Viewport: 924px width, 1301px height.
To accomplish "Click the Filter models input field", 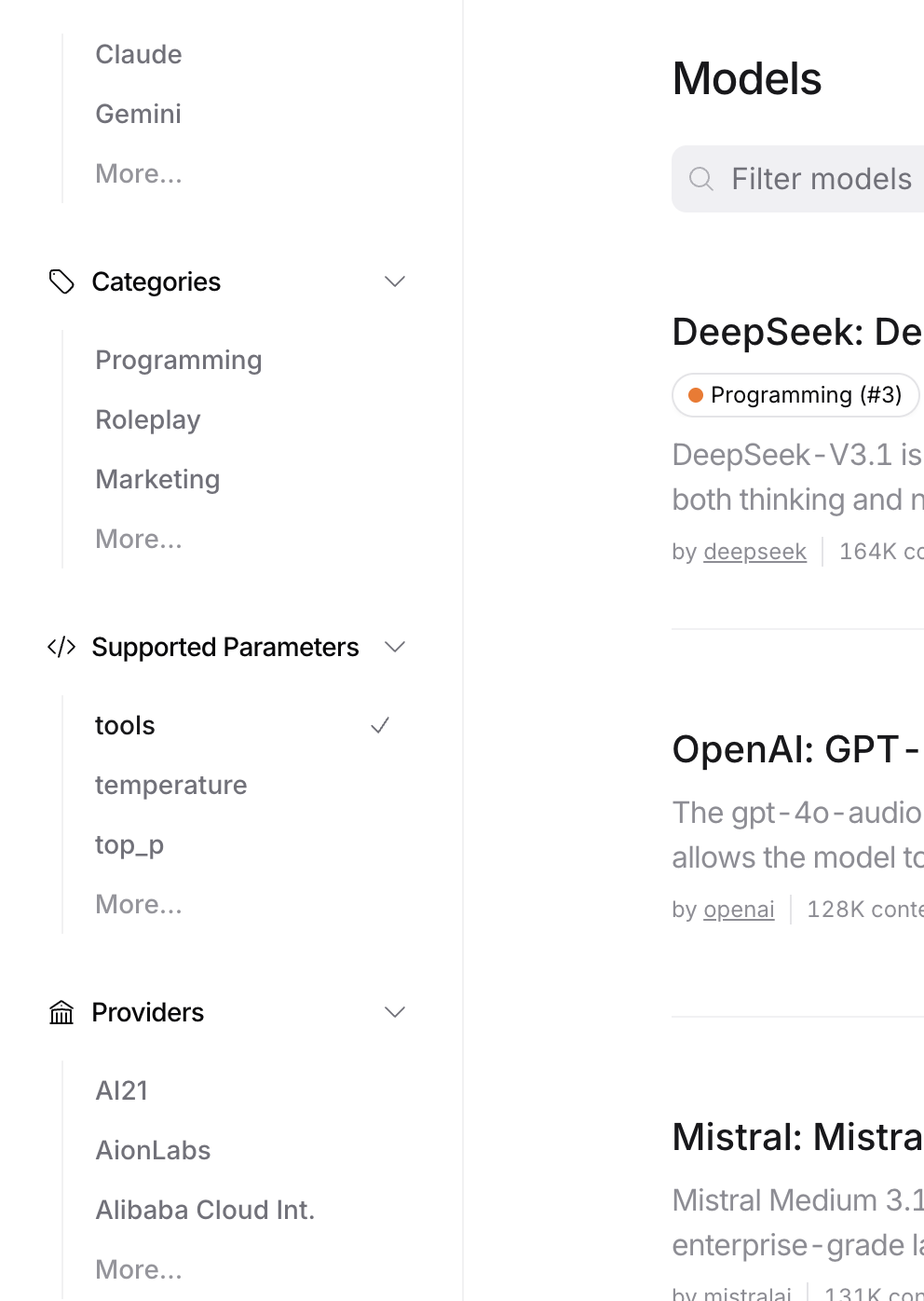I will [x=820, y=178].
